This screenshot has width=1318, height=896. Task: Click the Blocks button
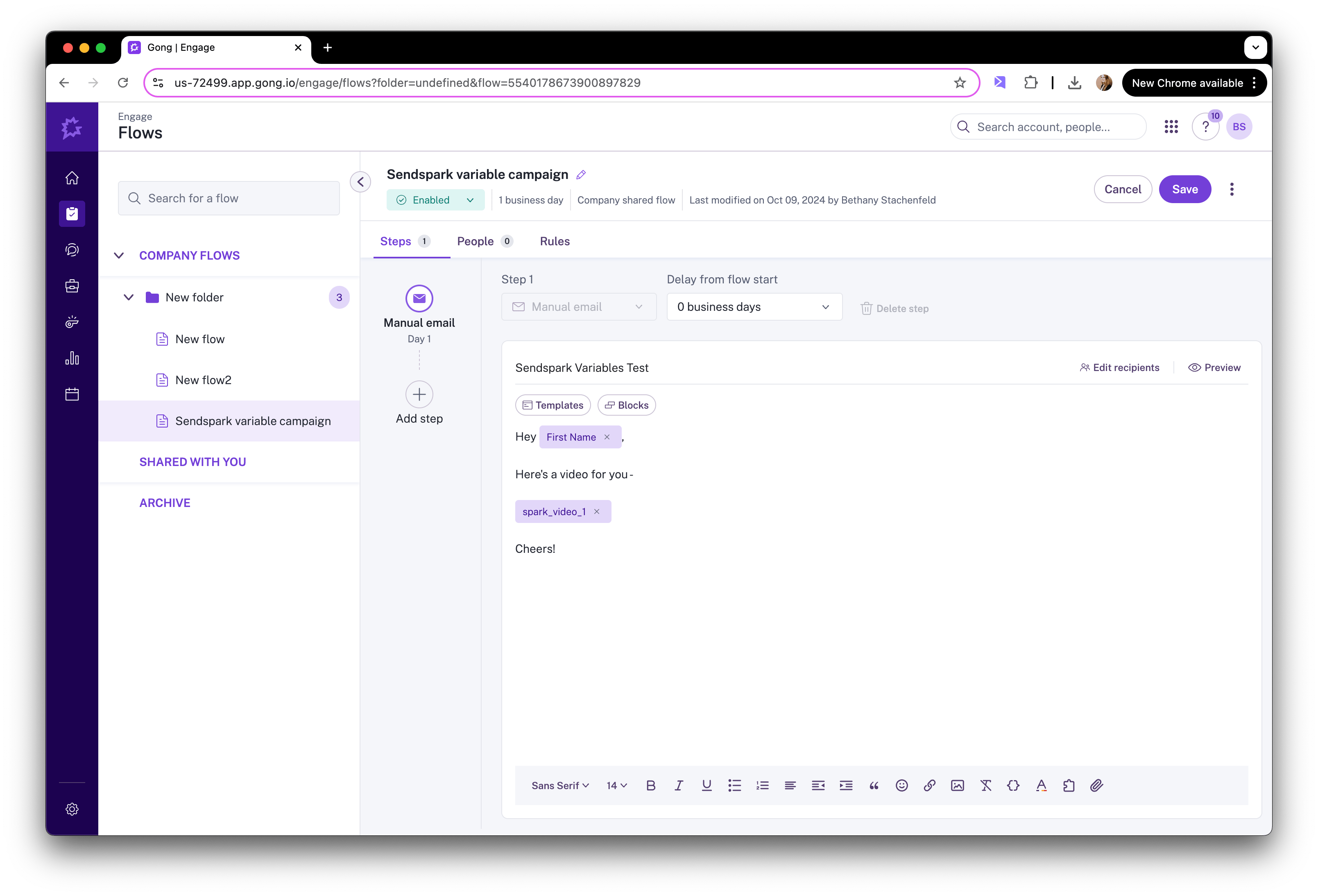tap(627, 405)
